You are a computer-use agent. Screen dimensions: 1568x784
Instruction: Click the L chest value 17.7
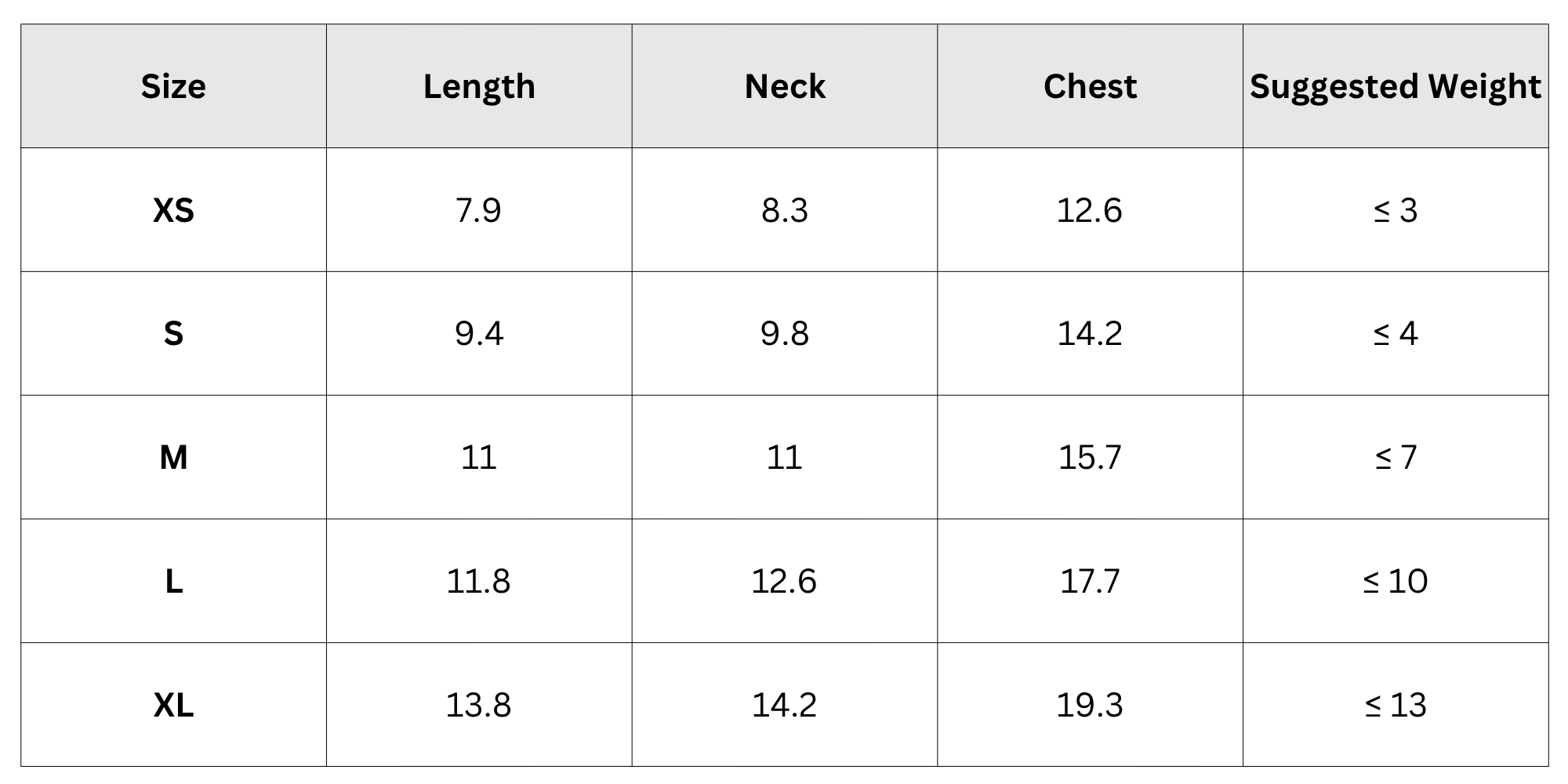tap(1090, 581)
